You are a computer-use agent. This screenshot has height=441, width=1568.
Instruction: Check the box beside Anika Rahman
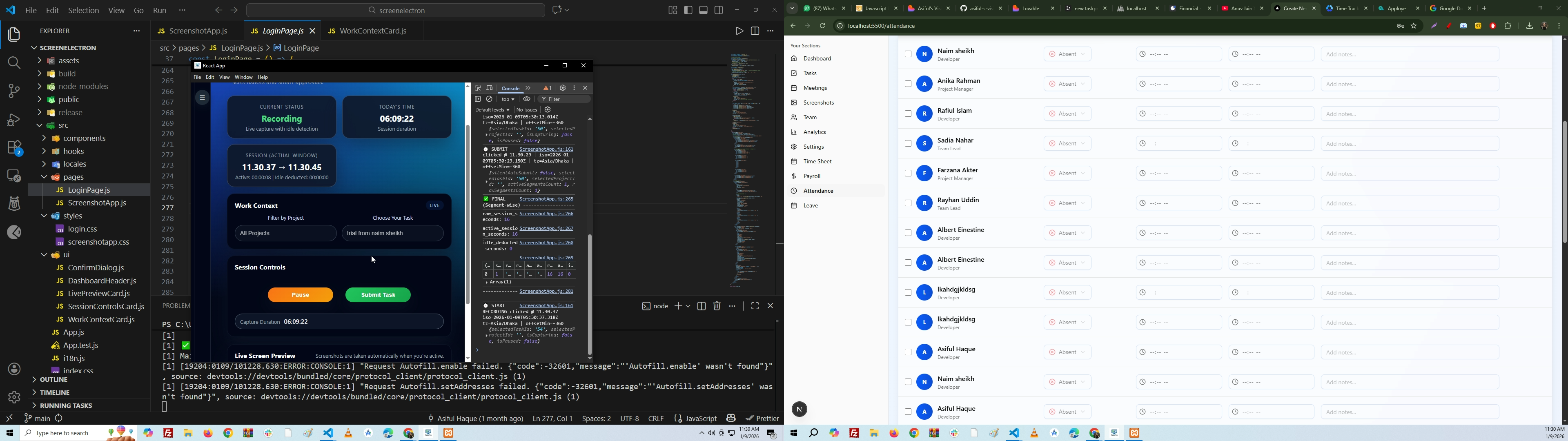908,84
